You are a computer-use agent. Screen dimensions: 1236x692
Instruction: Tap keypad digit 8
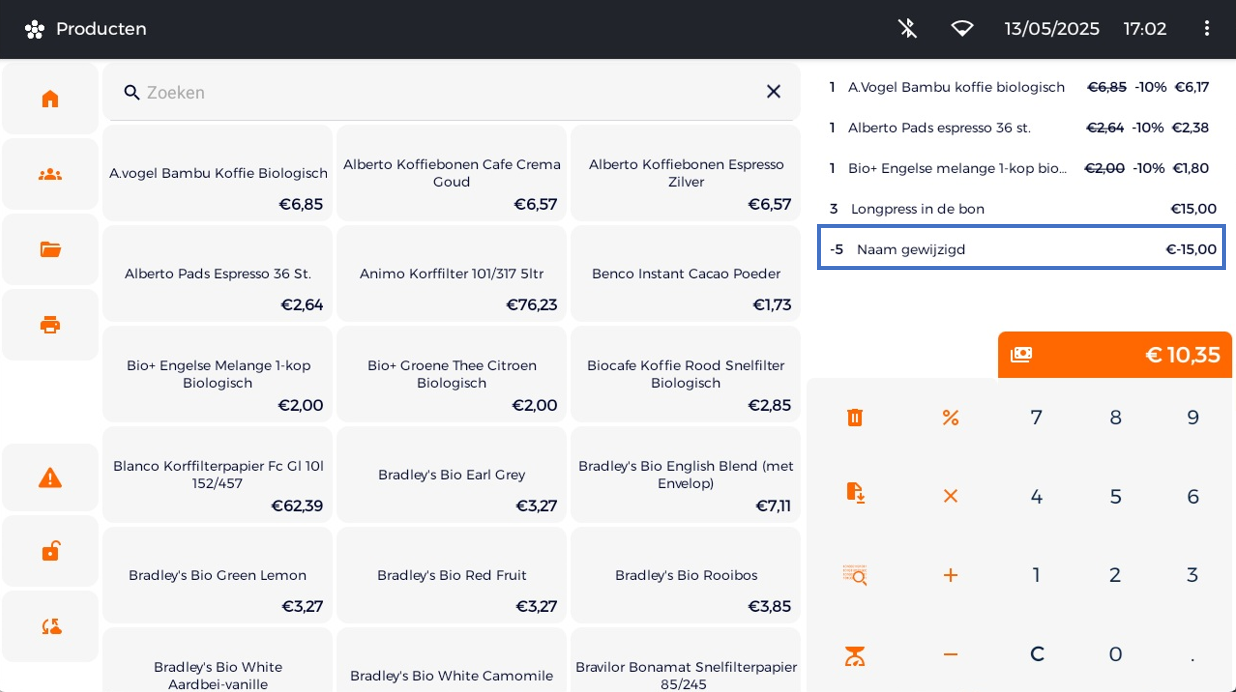pyautogui.click(x=1115, y=417)
